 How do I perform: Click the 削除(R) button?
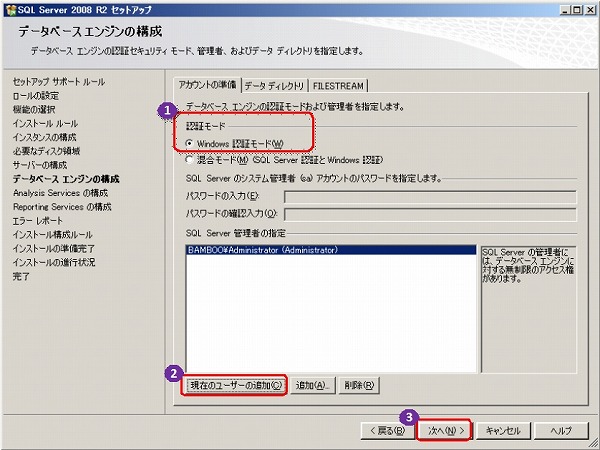359,385
